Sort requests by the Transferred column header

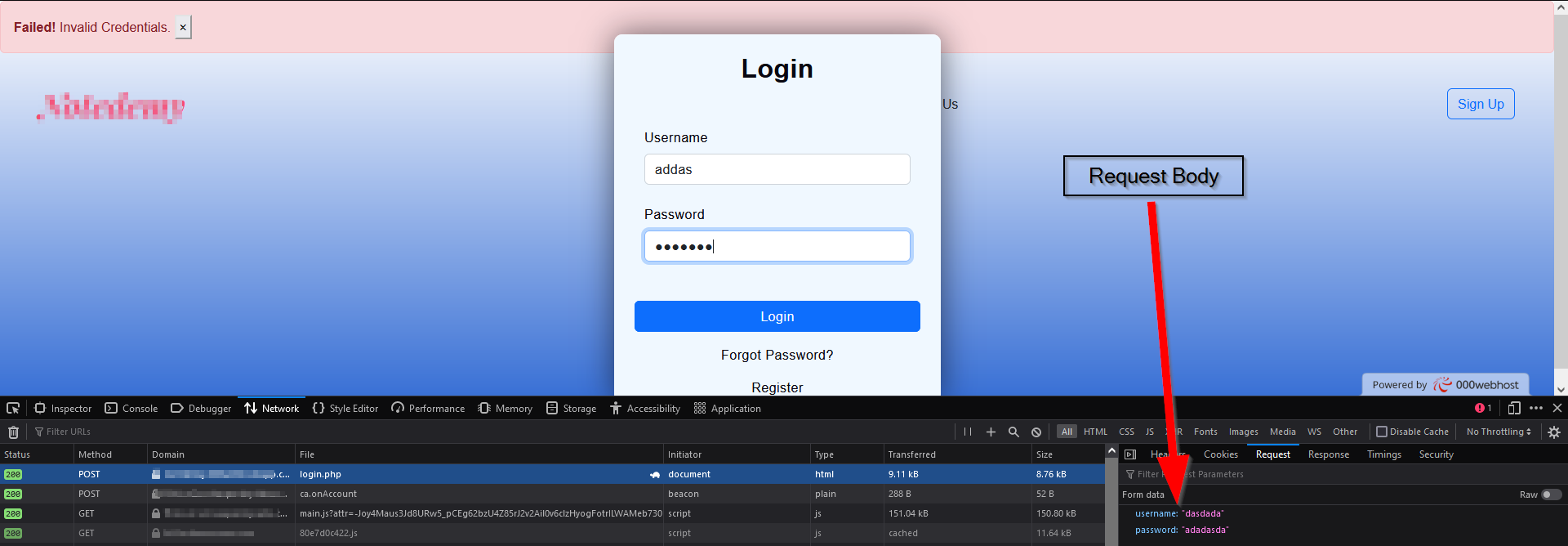tap(912, 454)
